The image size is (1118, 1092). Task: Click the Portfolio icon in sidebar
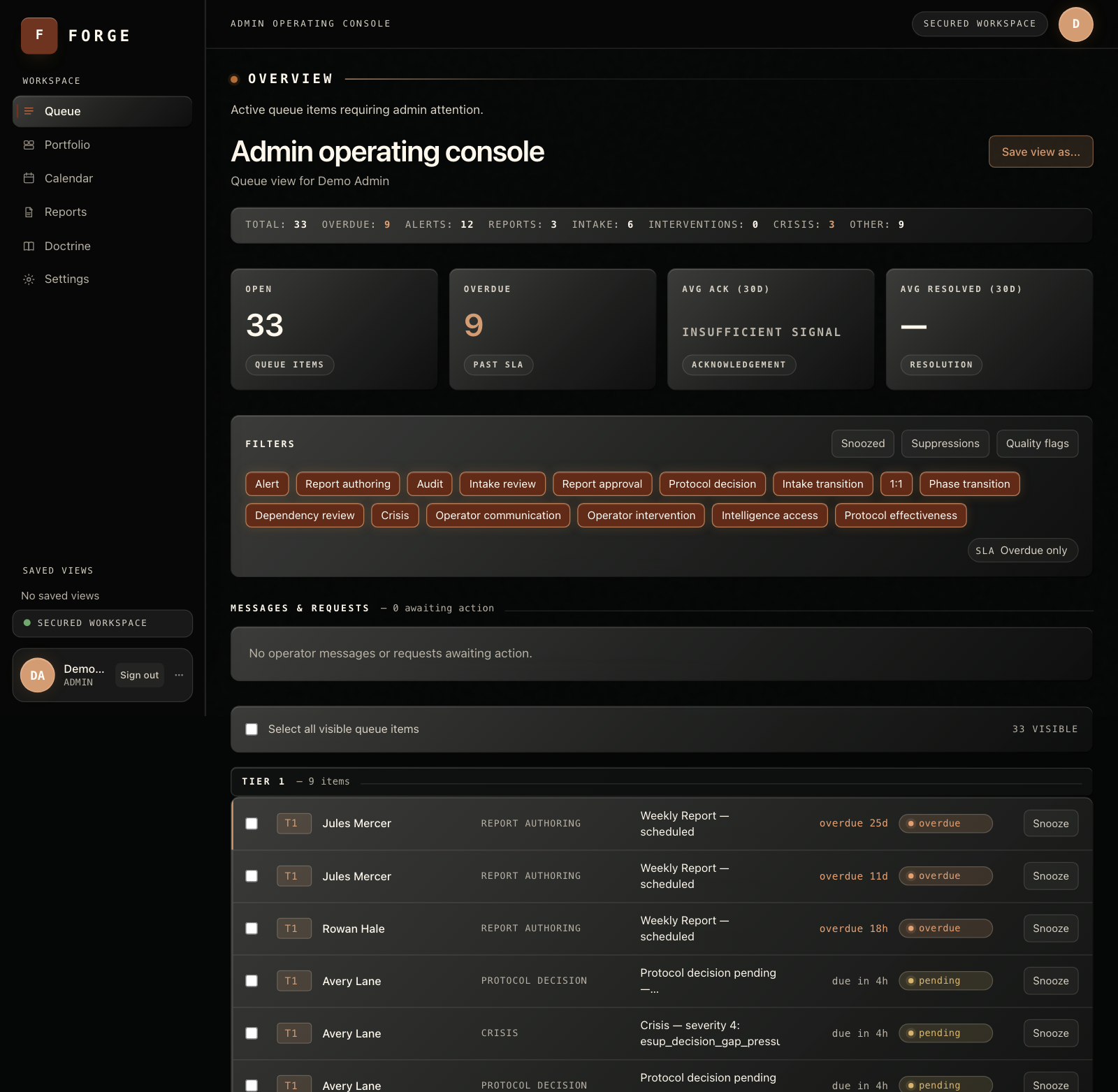coord(29,145)
